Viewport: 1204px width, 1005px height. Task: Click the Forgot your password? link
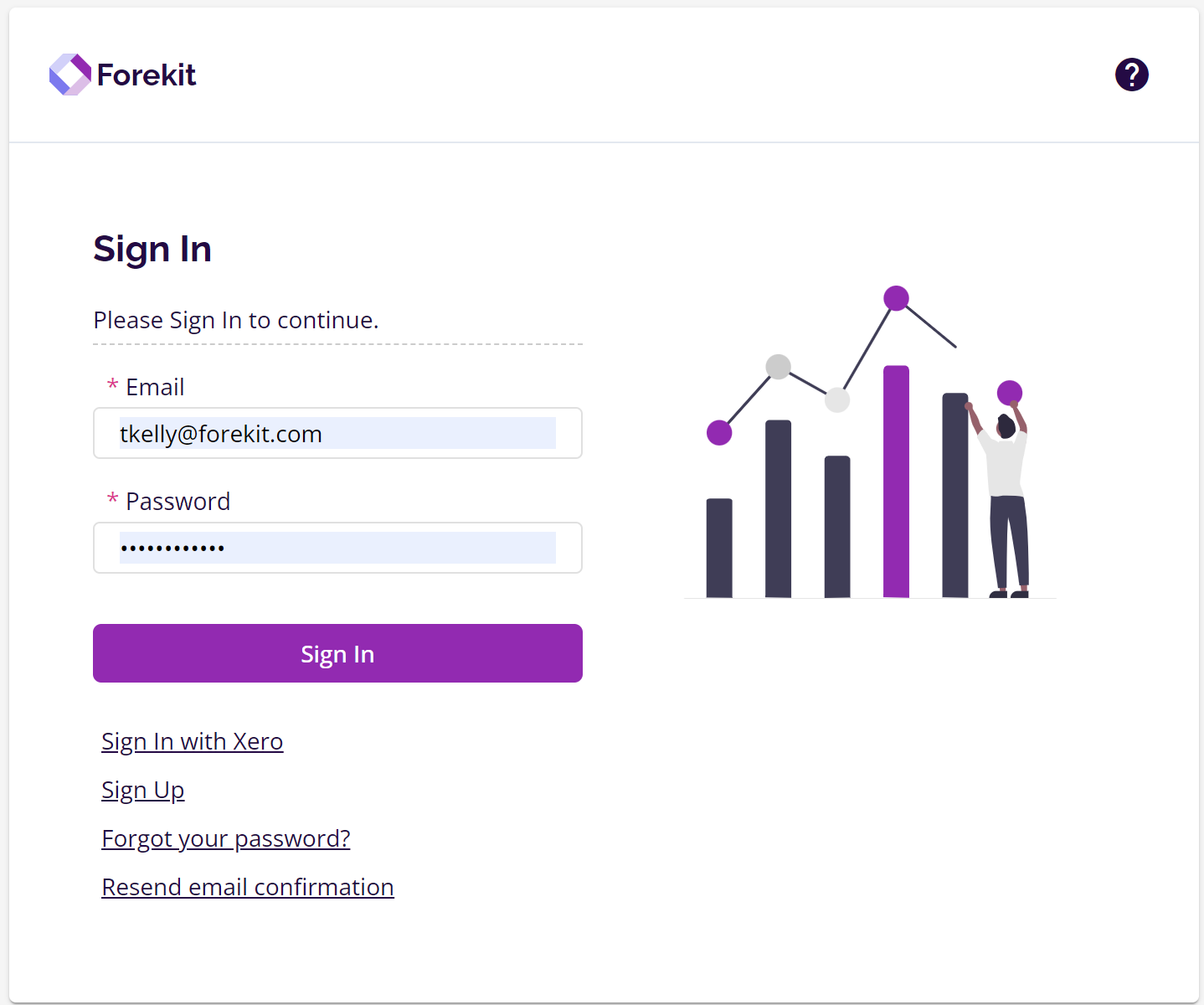(x=225, y=839)
